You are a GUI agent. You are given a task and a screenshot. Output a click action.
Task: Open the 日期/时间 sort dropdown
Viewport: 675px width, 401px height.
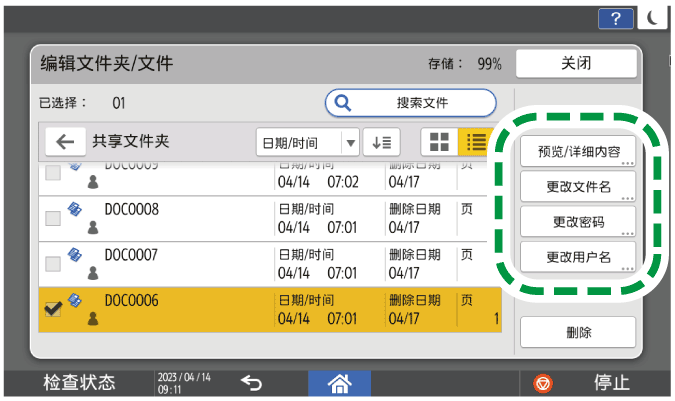pyautogui.click(x=307, y=142)
